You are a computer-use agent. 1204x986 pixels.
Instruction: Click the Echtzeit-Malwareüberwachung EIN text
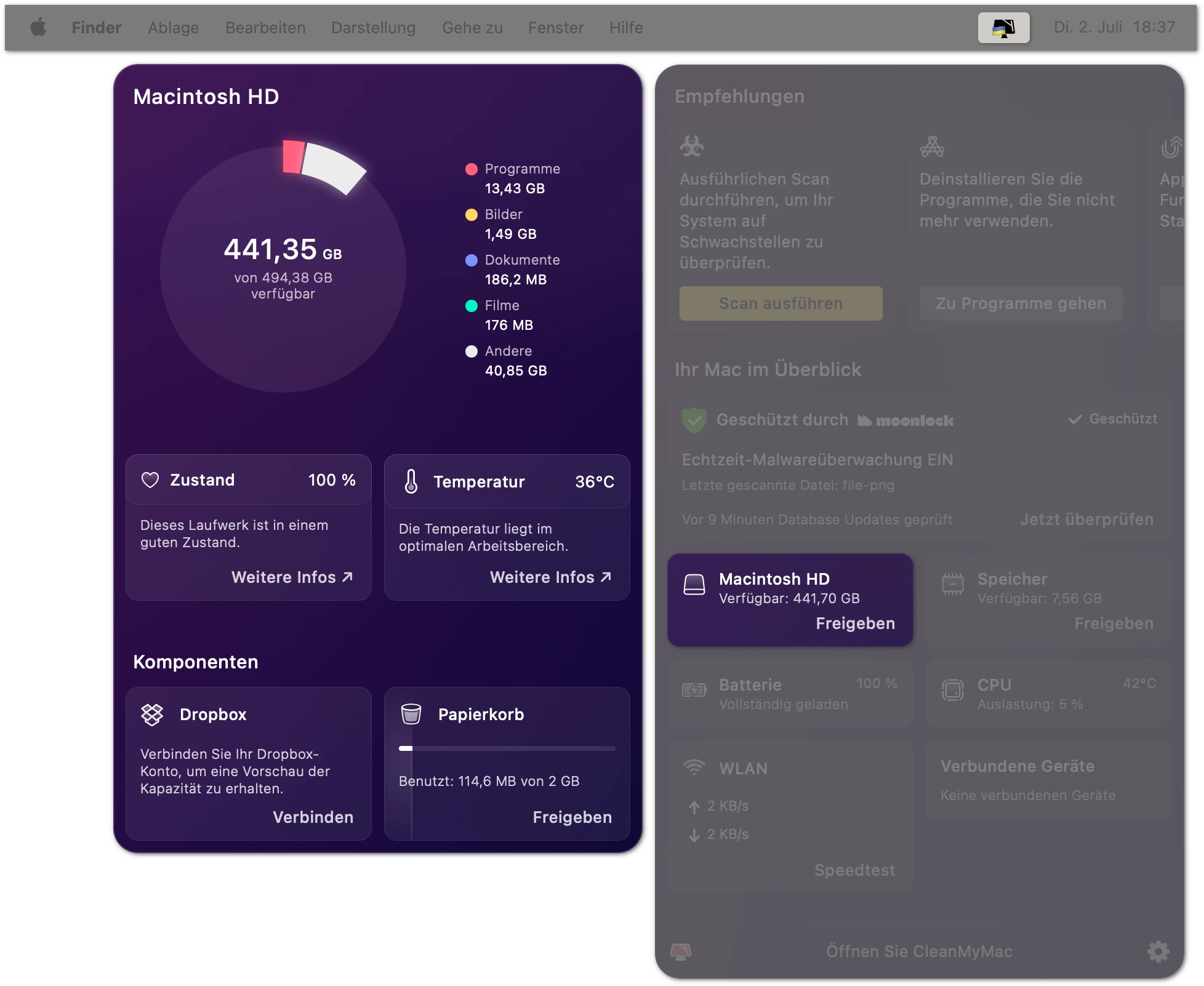tap(817, 460)
